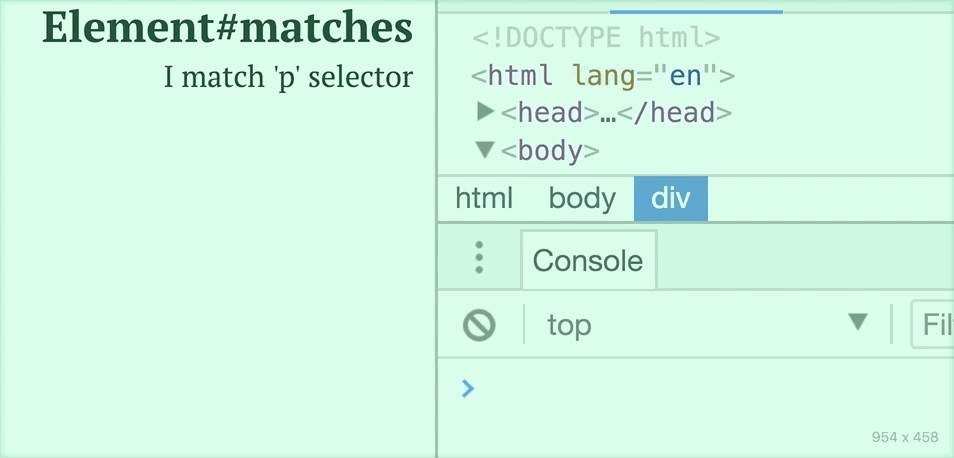Open the three-dot drawer menu

click(479, 257)
